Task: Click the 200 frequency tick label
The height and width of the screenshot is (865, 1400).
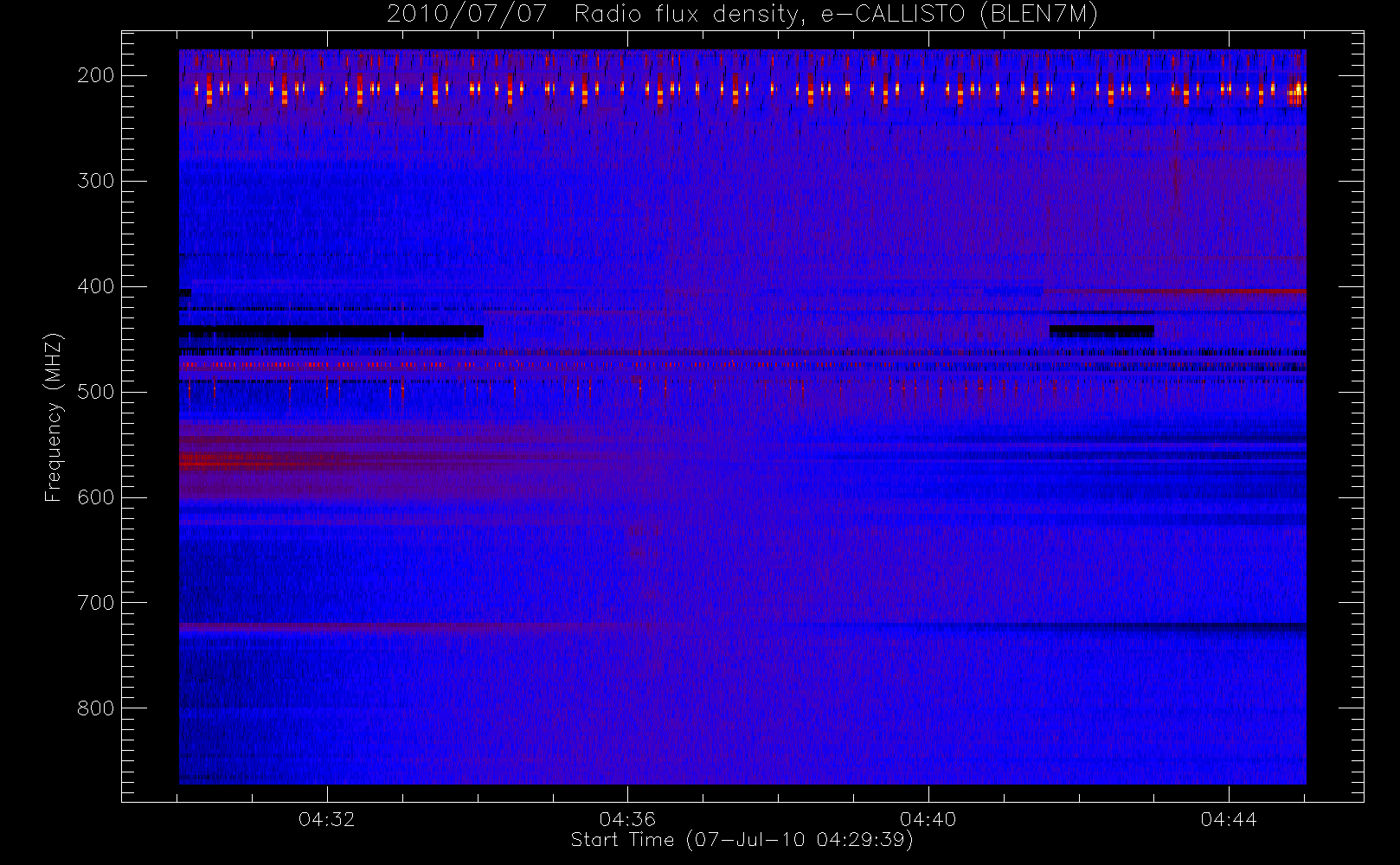Action: coord(96,75)
